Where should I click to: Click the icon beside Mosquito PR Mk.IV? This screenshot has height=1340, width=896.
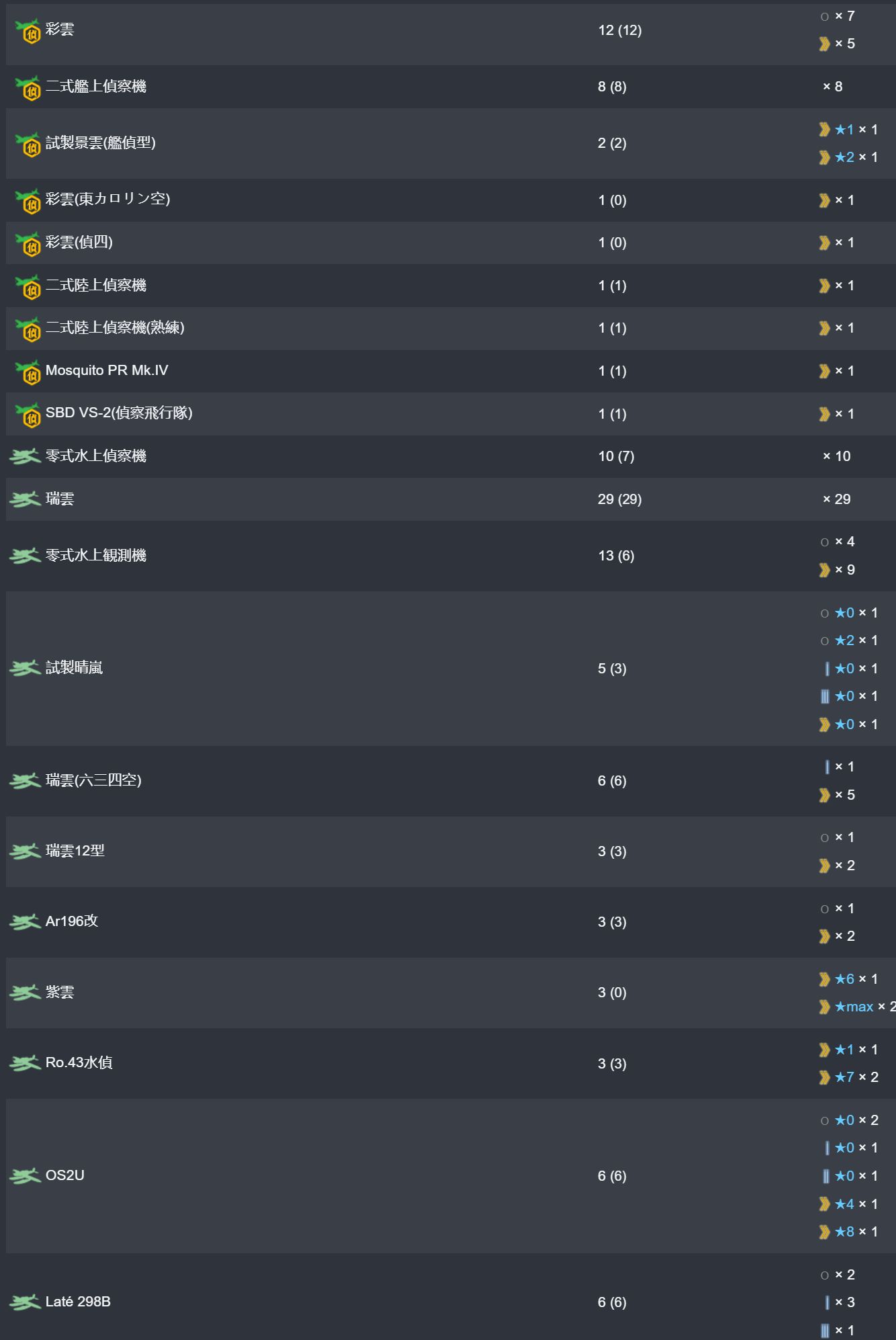(x=28, y=372)
